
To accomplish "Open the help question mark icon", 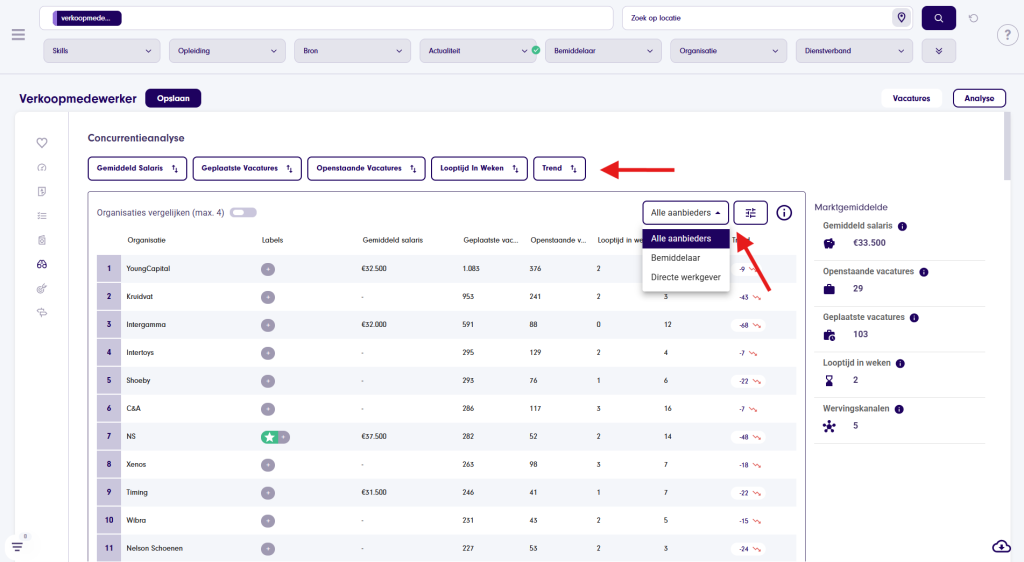I will 1007,36.
